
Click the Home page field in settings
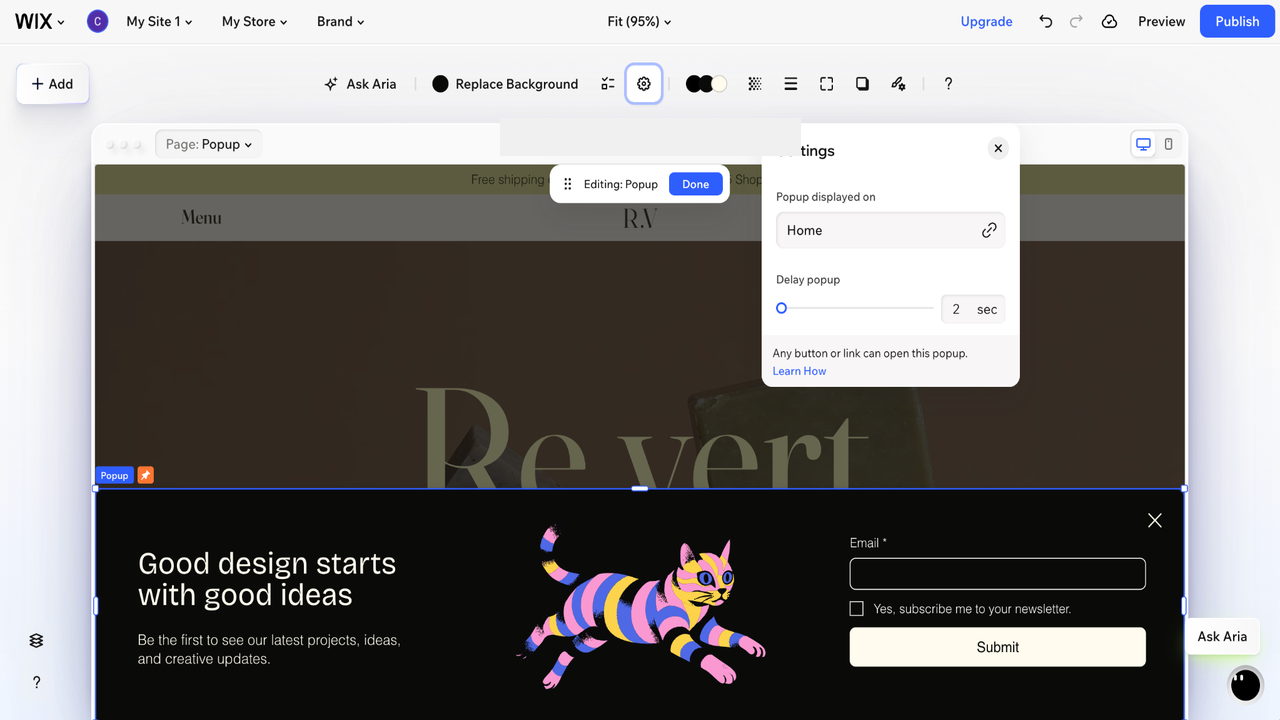coord(890,230)
